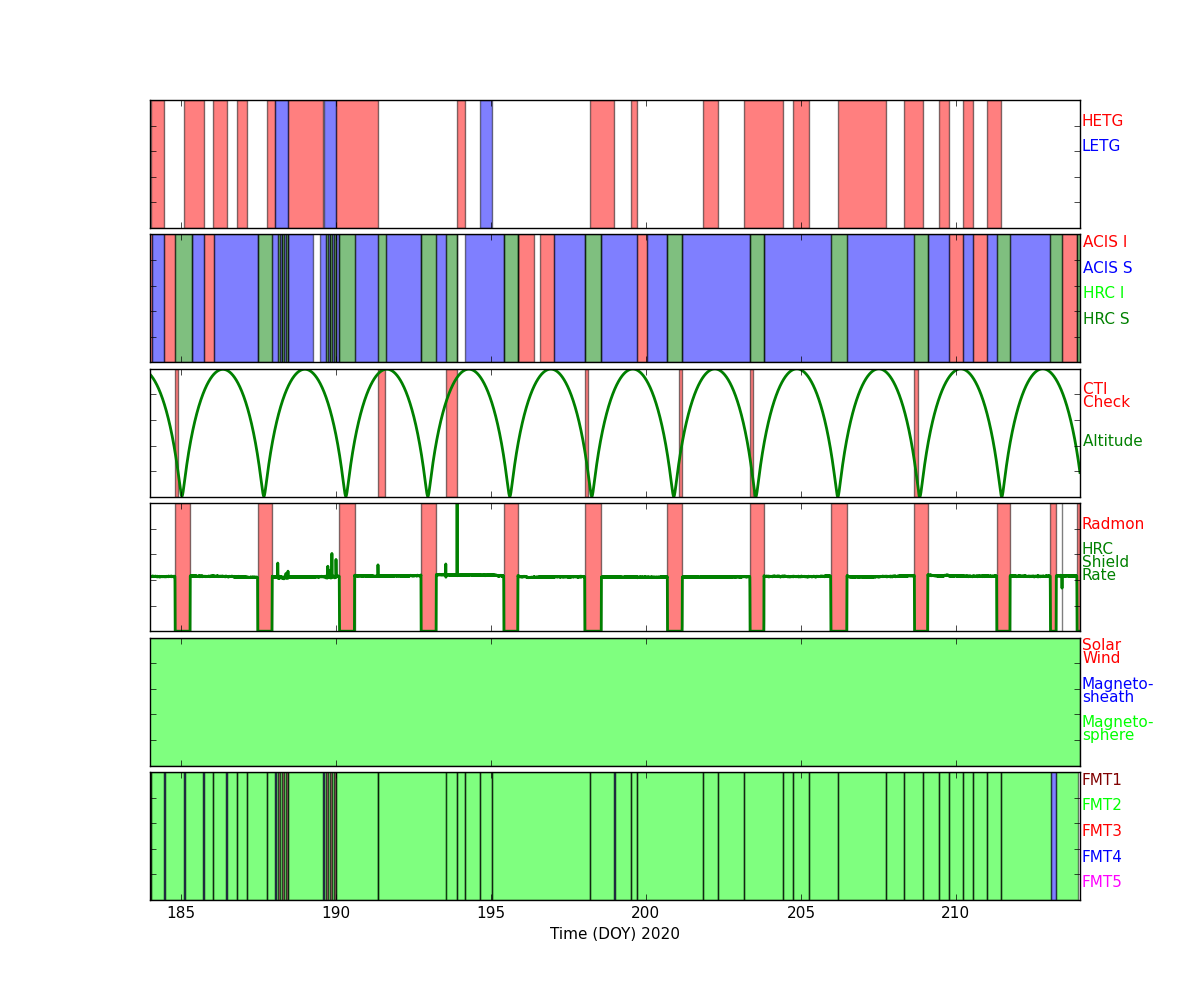1200x1000 pixels.
Task: Select the Magnetosphere legend label
Action: (x=1117, y=728)
